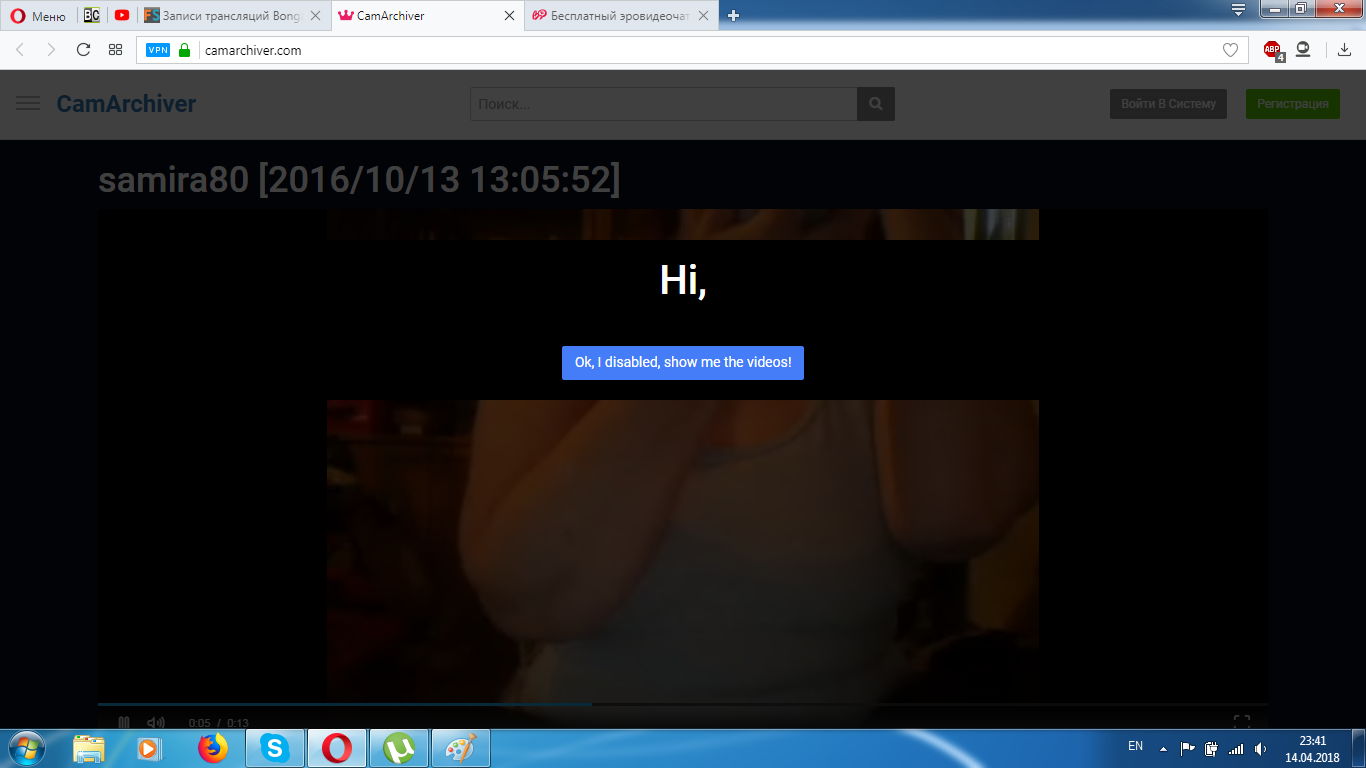Open Skype from the taskbar
The width and height of the screenshot is (1366, 768).
274,748
